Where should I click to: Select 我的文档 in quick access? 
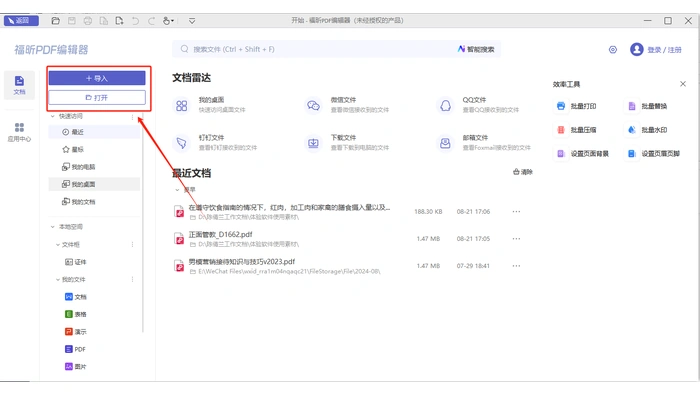coord(94,201)
